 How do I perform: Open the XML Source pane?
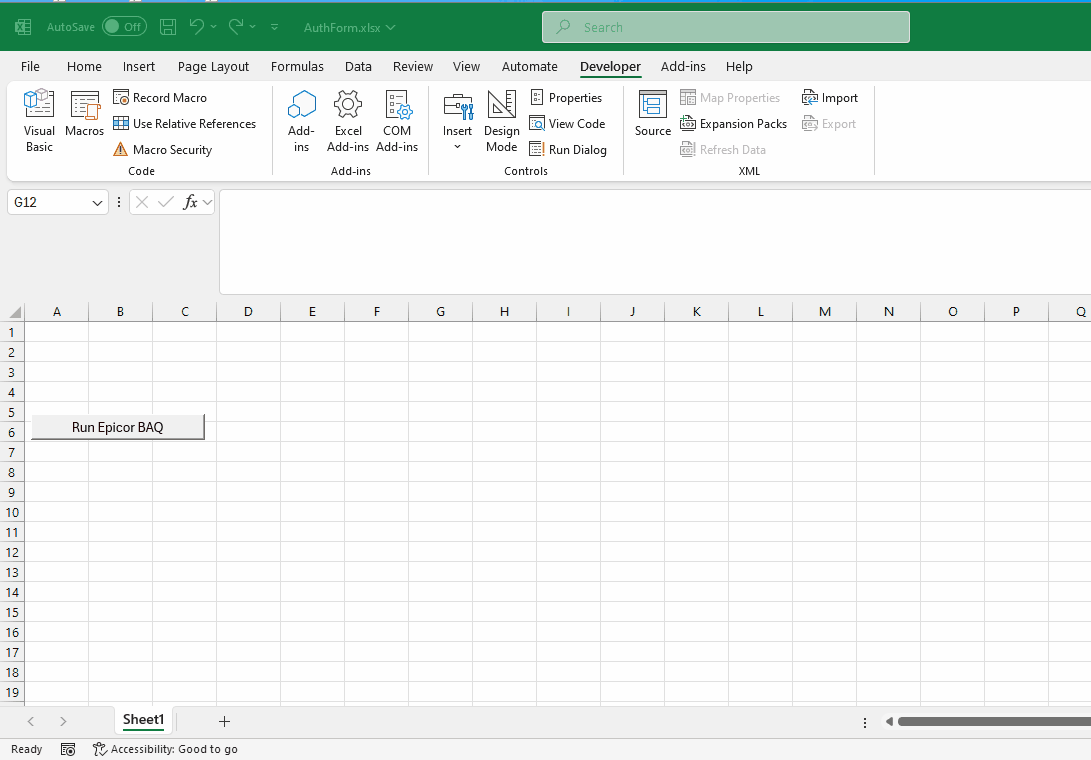coord(653,115)
